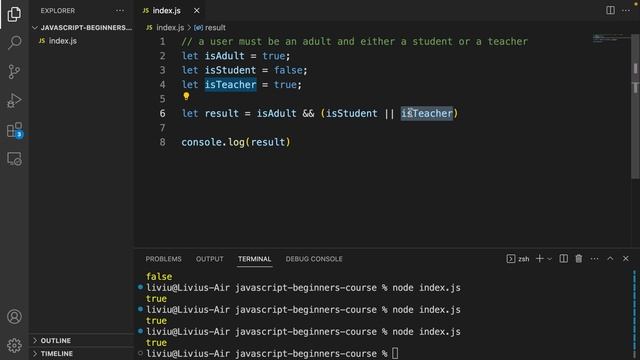Screen dimensions: 640x360
Task: Click the terminal vertical scrollbar
Action: coord(634,314)
